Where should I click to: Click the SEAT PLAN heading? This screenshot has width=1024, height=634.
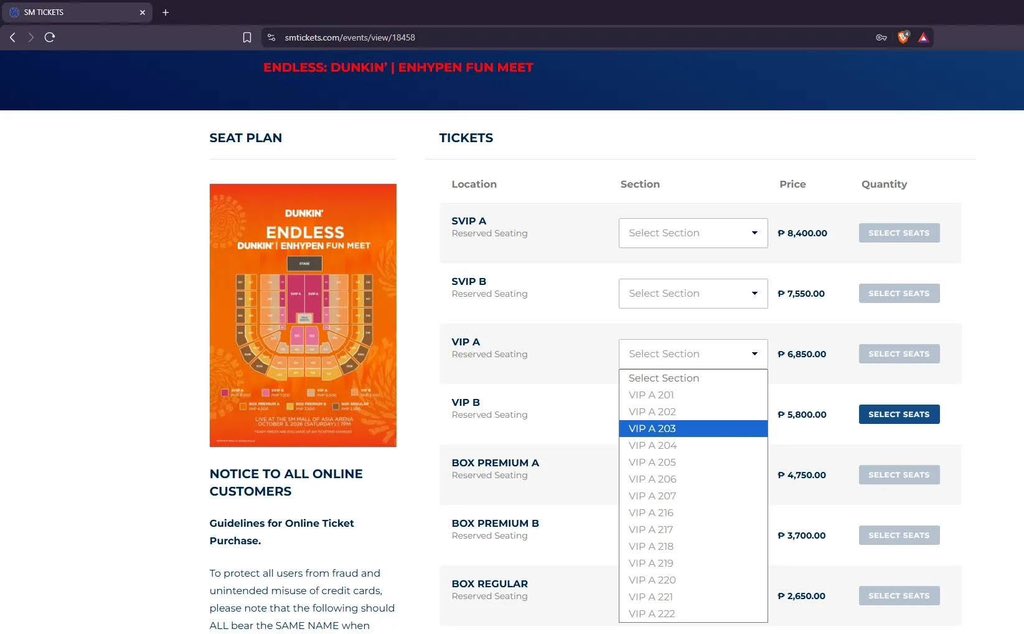click(246, 138)
